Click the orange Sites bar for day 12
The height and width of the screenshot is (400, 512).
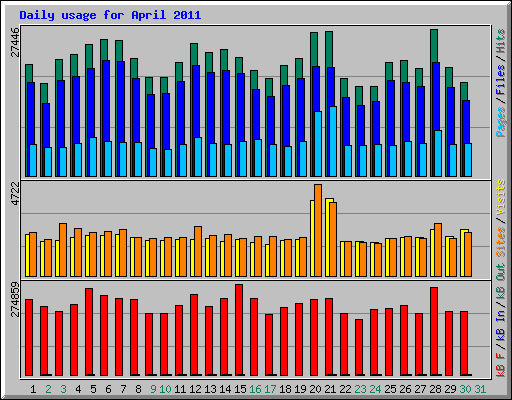[x=198, y=251]
